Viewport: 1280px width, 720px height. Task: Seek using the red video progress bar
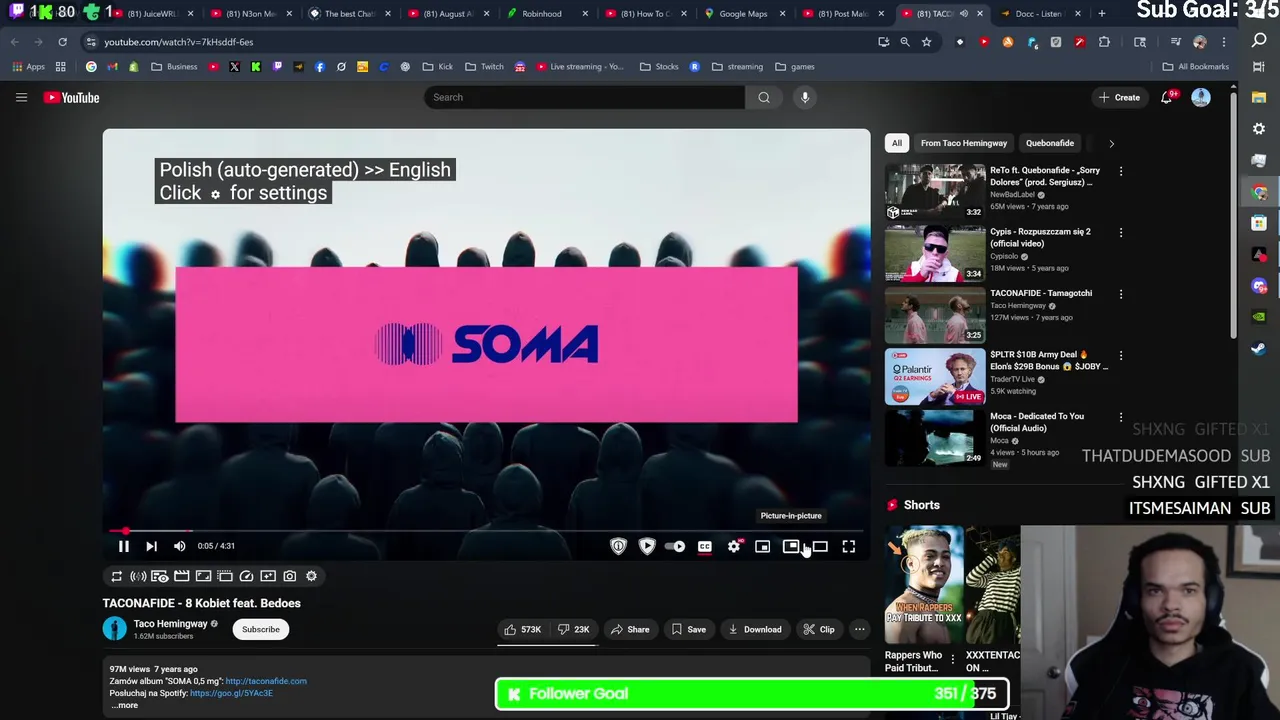pyautogui.click(x=486, y=531)
